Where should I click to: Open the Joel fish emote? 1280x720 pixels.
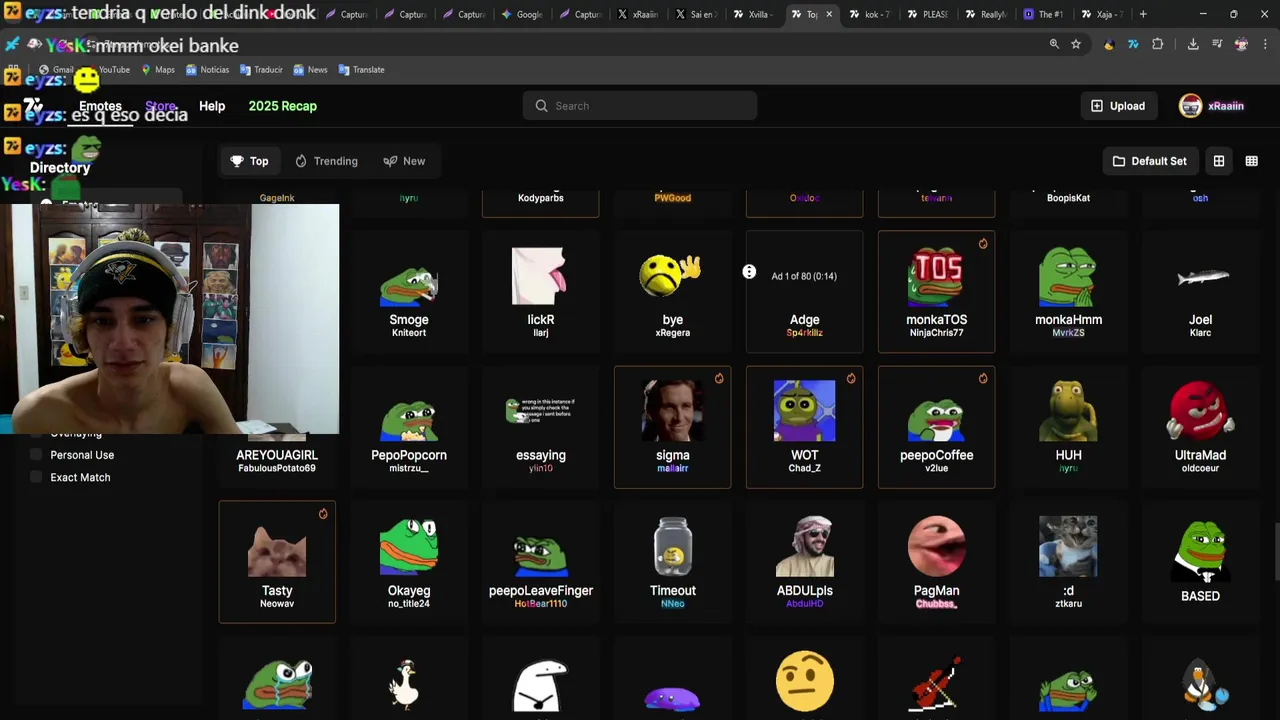(1201, 291)
